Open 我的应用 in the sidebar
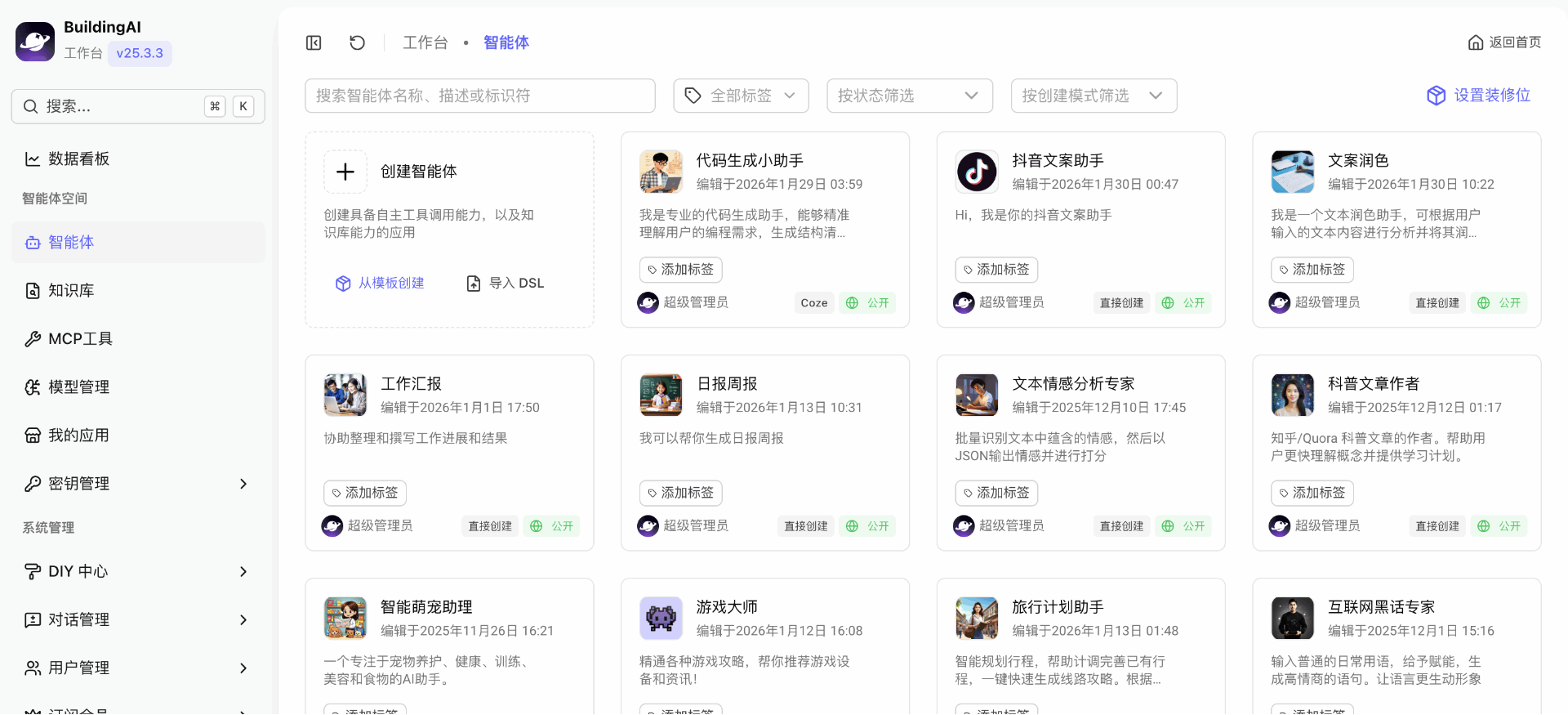 (x=138, y=436)
